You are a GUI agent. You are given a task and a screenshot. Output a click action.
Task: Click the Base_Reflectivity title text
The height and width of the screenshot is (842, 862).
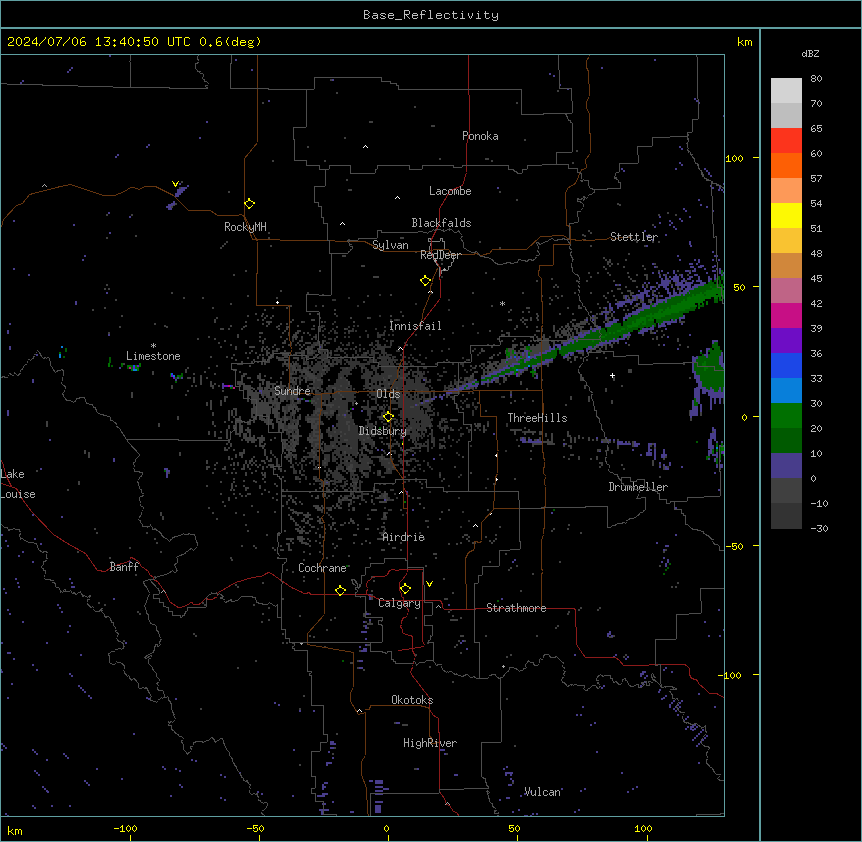(431, 15)
